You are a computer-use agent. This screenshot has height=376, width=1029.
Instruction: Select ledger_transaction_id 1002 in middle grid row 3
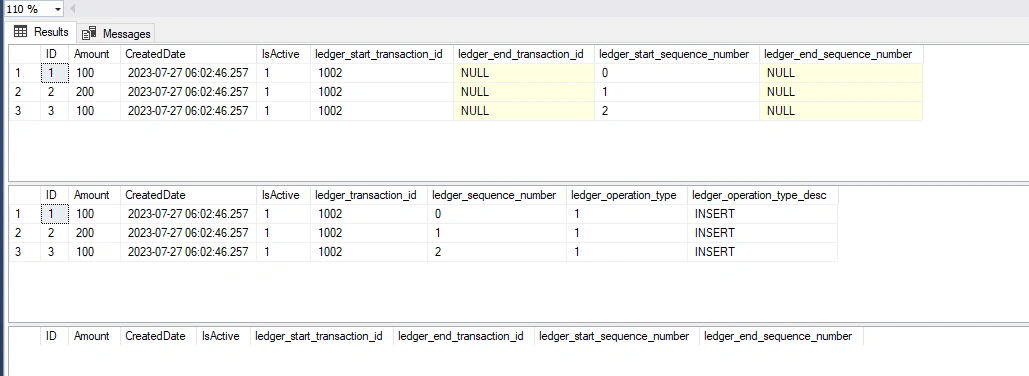point(369,252)
